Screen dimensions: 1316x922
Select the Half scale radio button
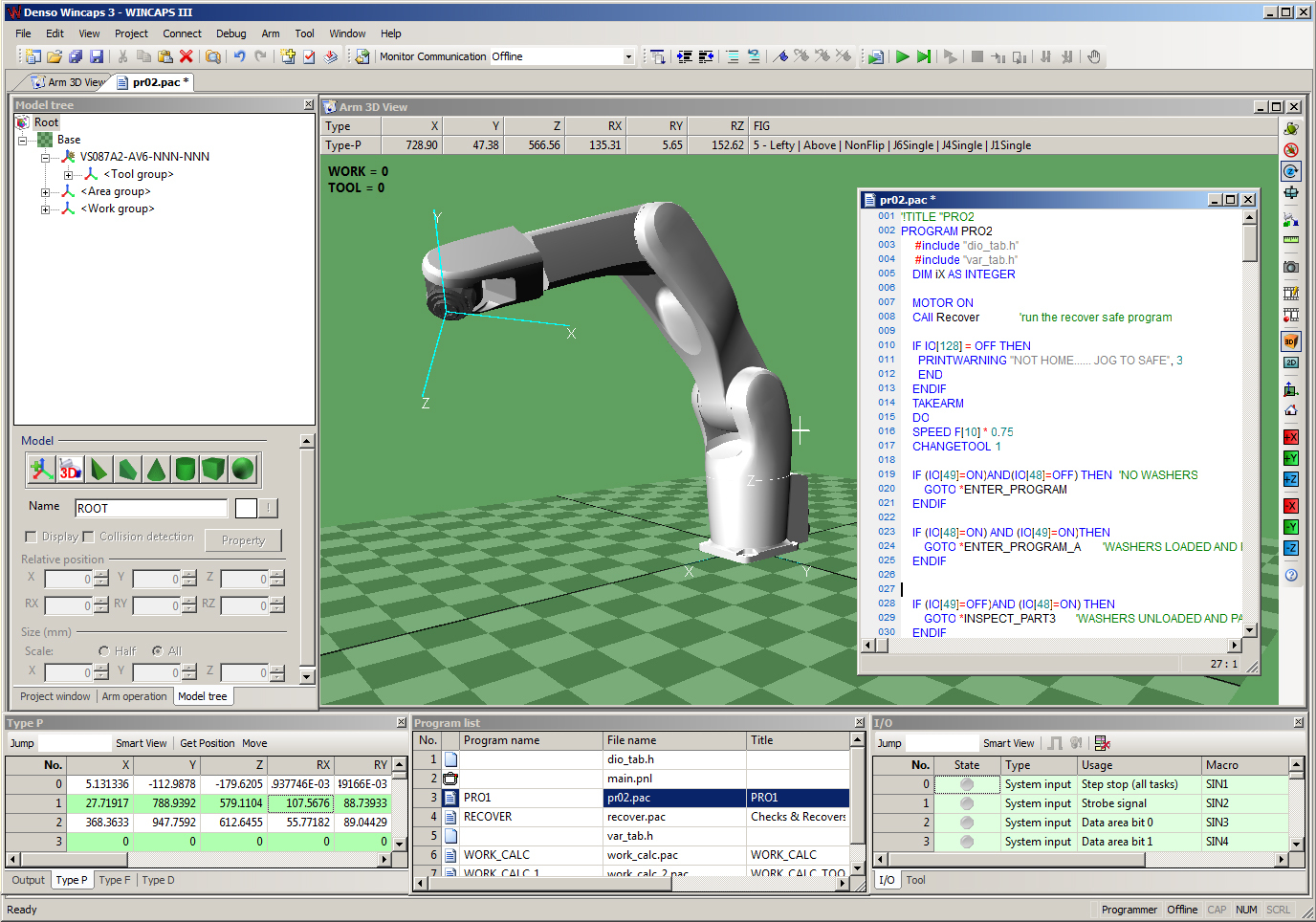click(104, 651)
